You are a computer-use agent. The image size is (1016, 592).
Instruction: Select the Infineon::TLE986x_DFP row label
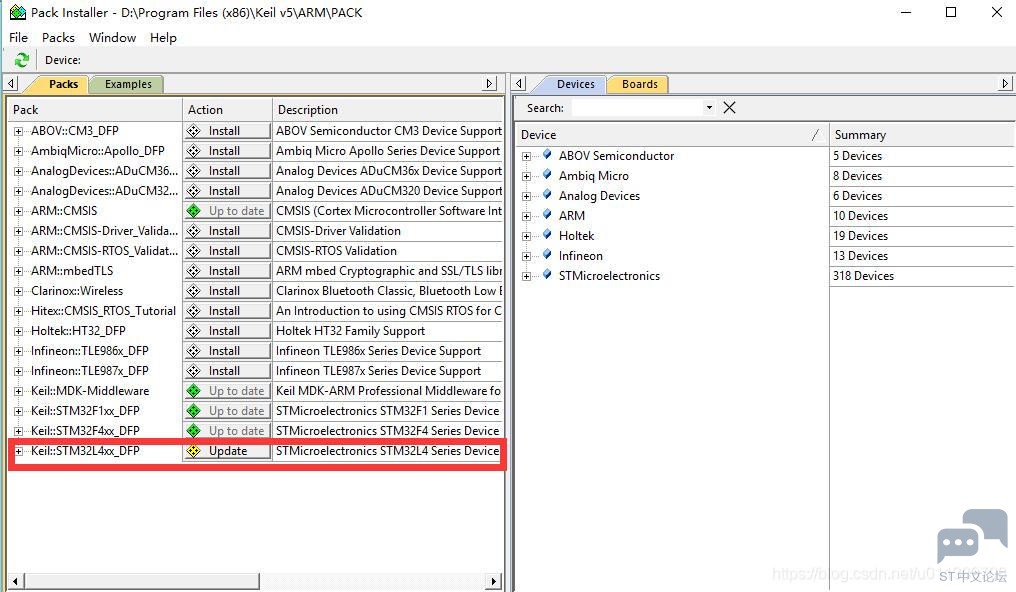point(89,351)
